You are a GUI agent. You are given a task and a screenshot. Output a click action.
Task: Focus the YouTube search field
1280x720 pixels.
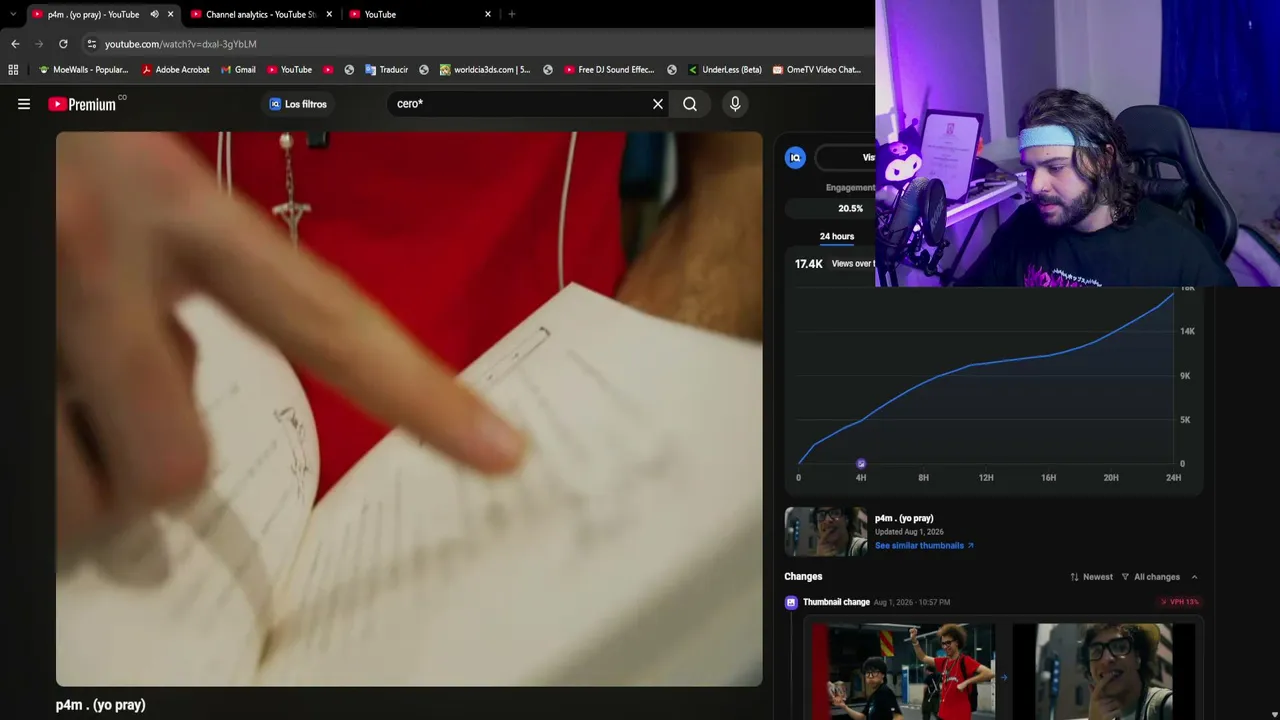[x=520, y=104]
